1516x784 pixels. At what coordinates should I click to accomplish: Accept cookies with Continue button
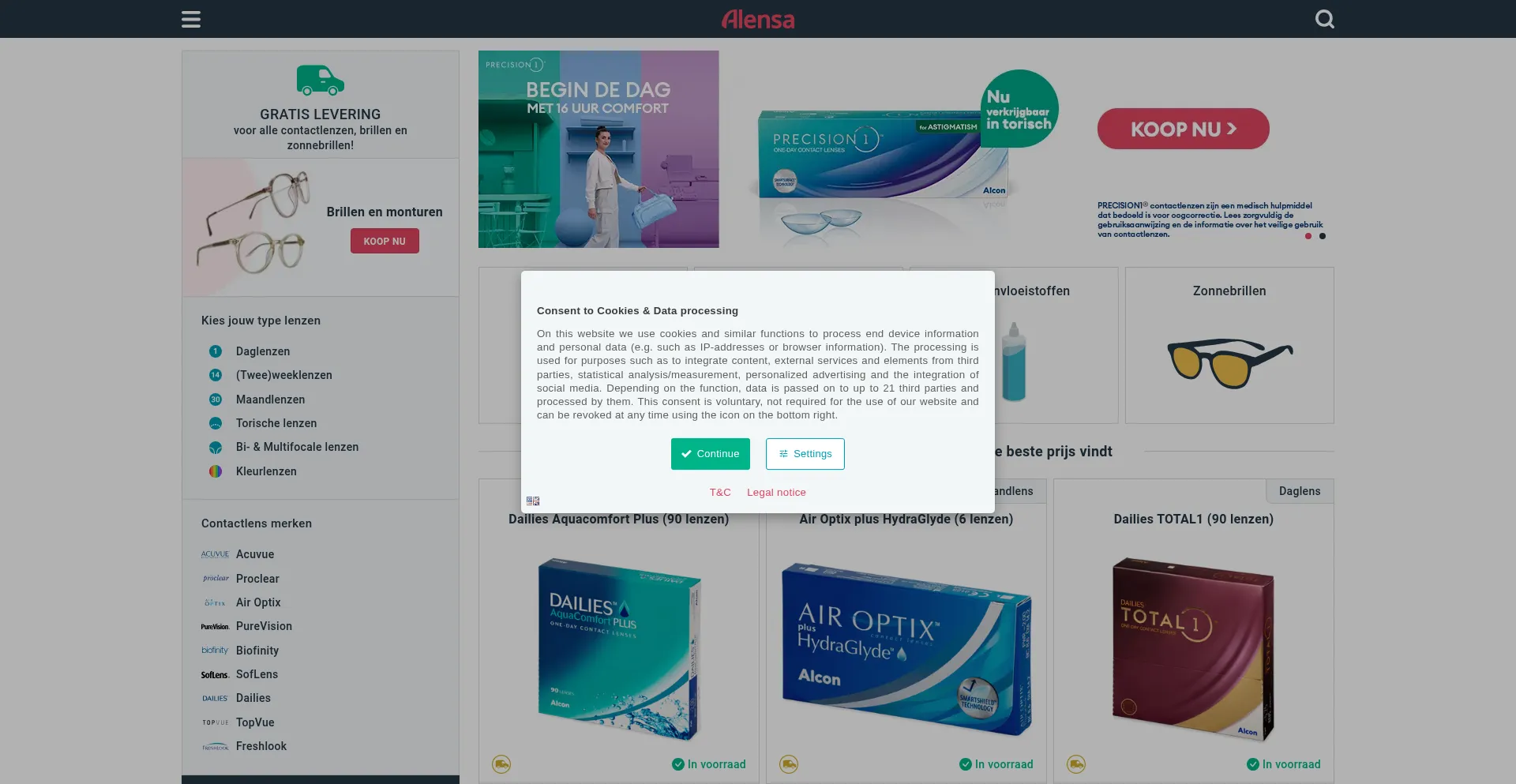coord(711,454)
